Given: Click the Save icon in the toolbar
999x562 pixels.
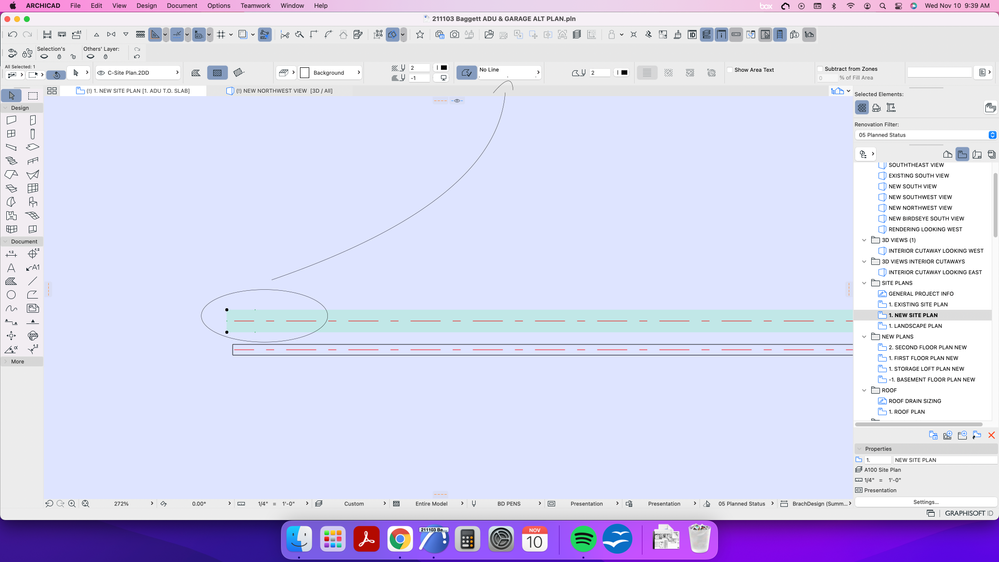Looking at the screenshot, I should click(x=47, y=35).
